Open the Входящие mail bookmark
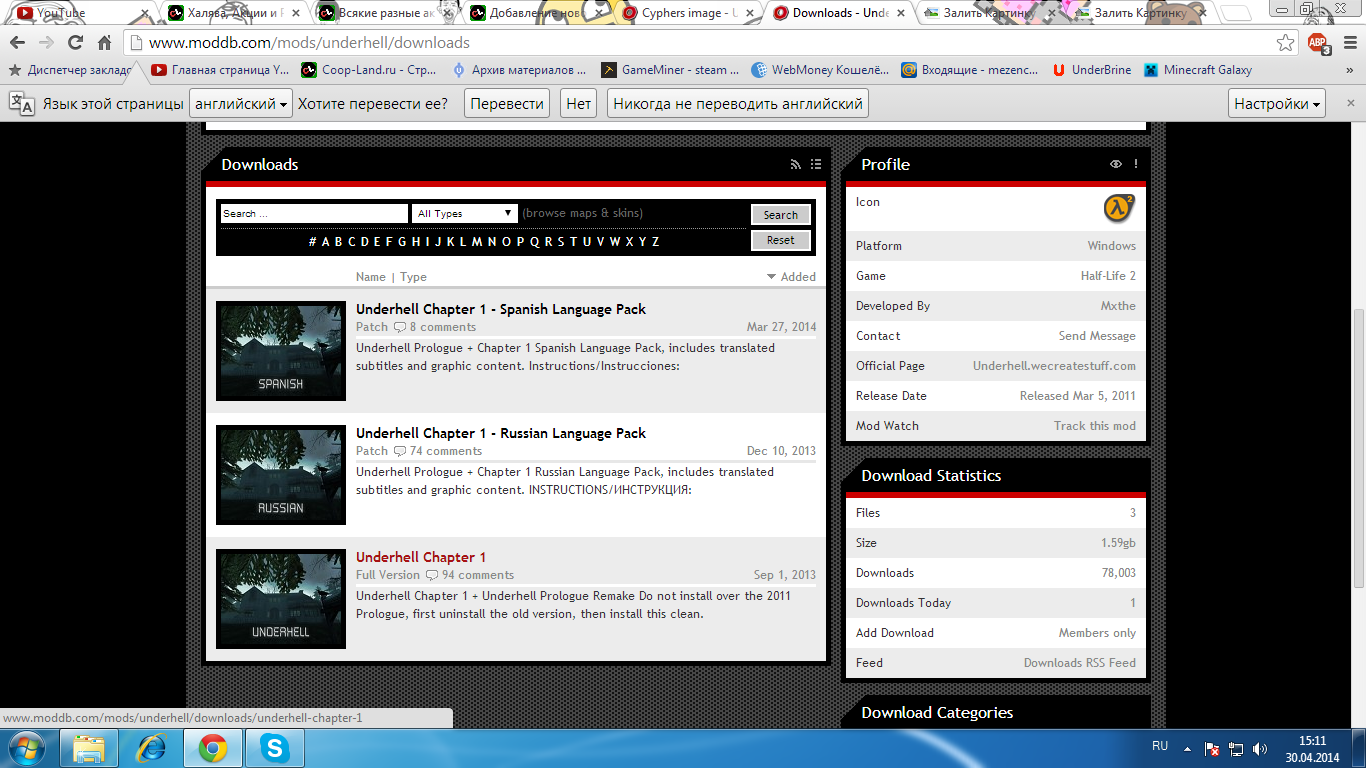 point(970,70)
